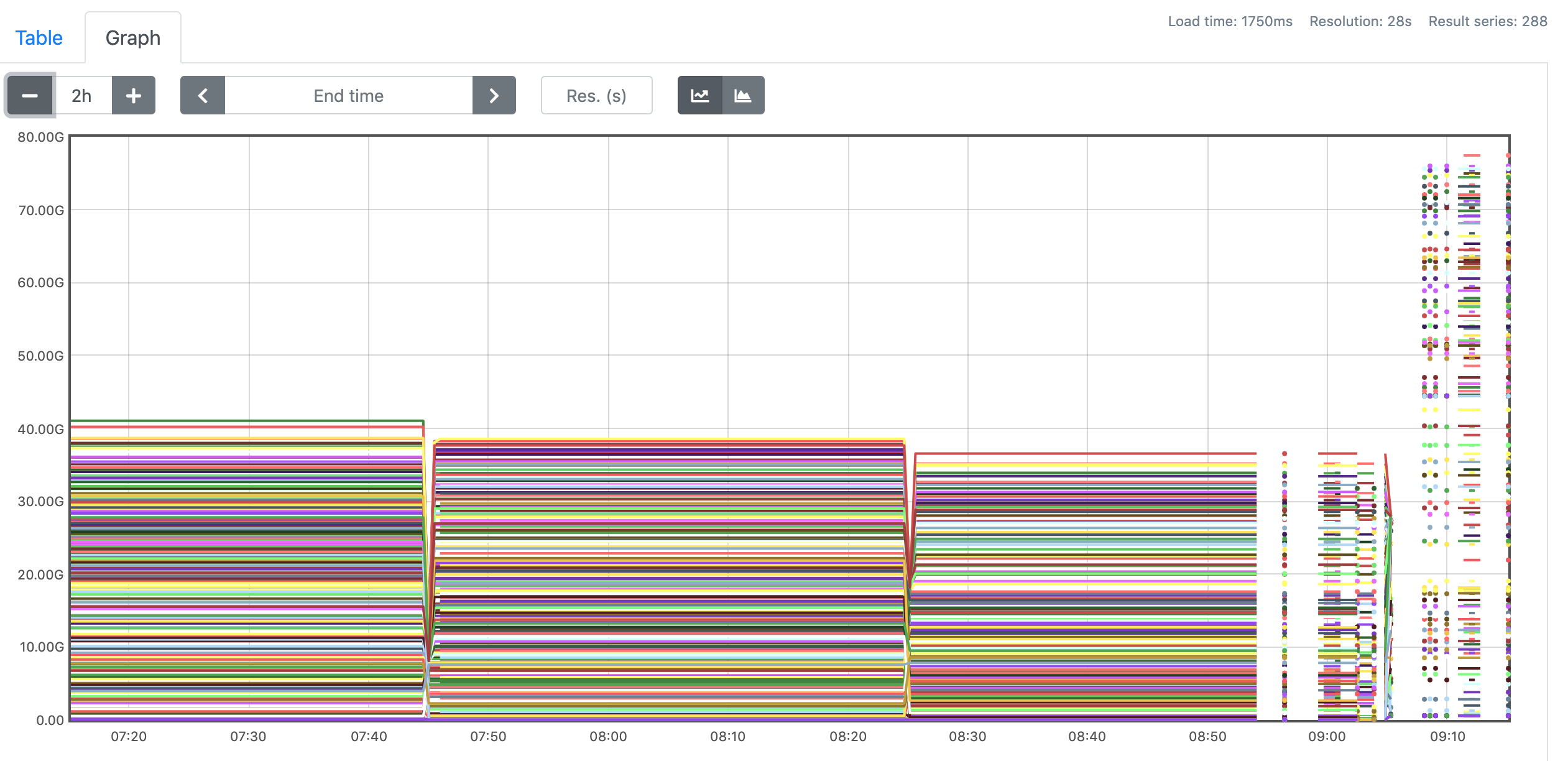Viewport: 1568px width, 761px height.
Task: Switch to unstacked line chart mode
Action: pos(700,96)
